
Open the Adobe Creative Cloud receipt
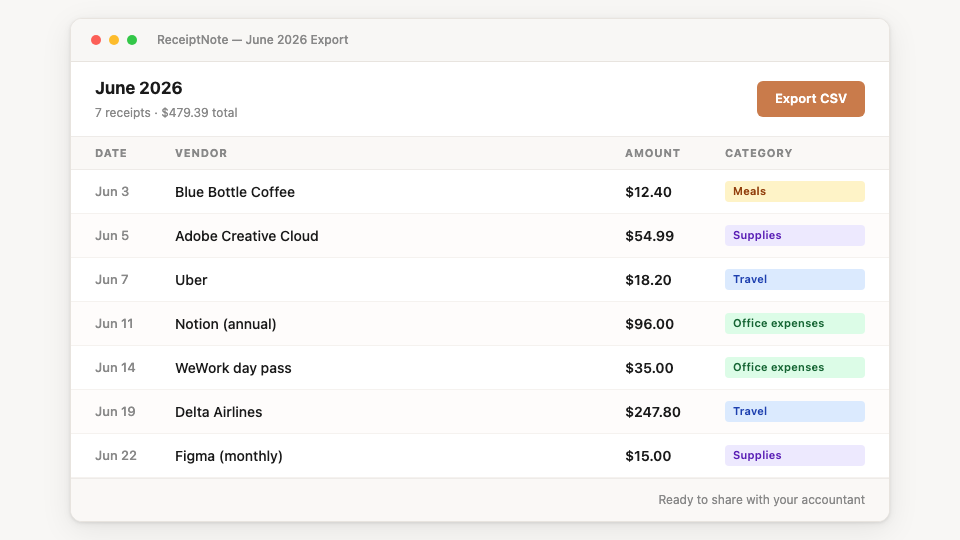pos(480,236)
